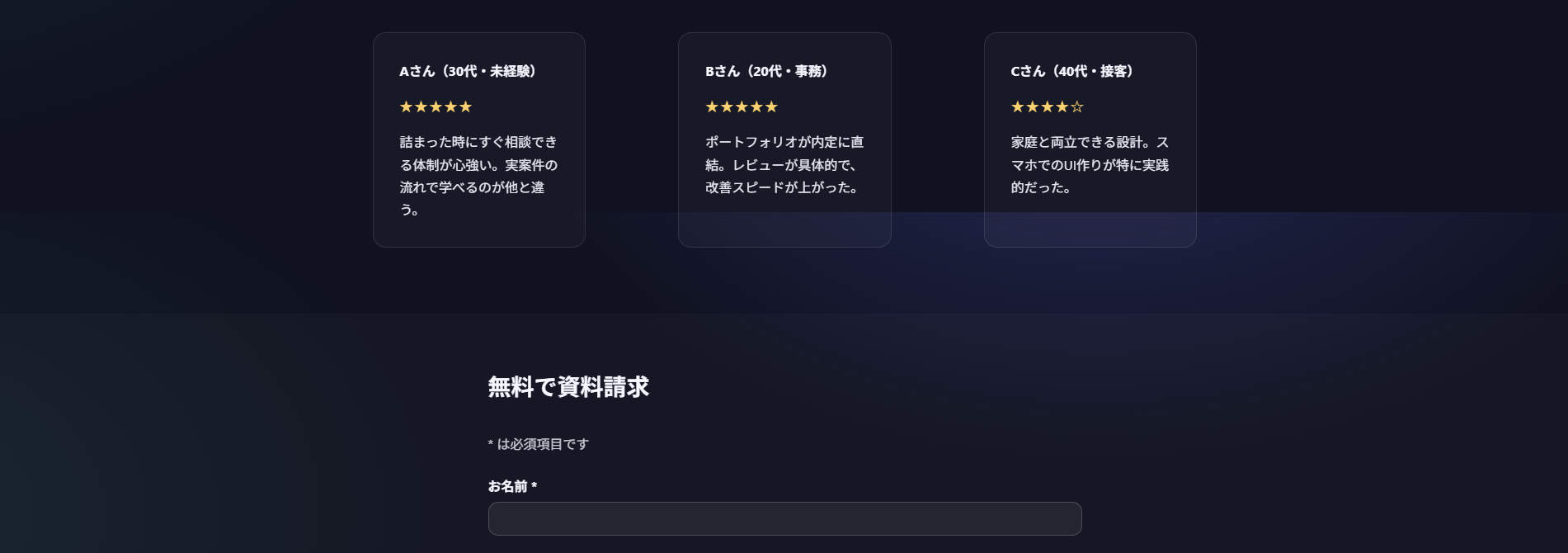
Task: Click the empty fifth star in Cさん's rating
Action: click(1077, 106)
